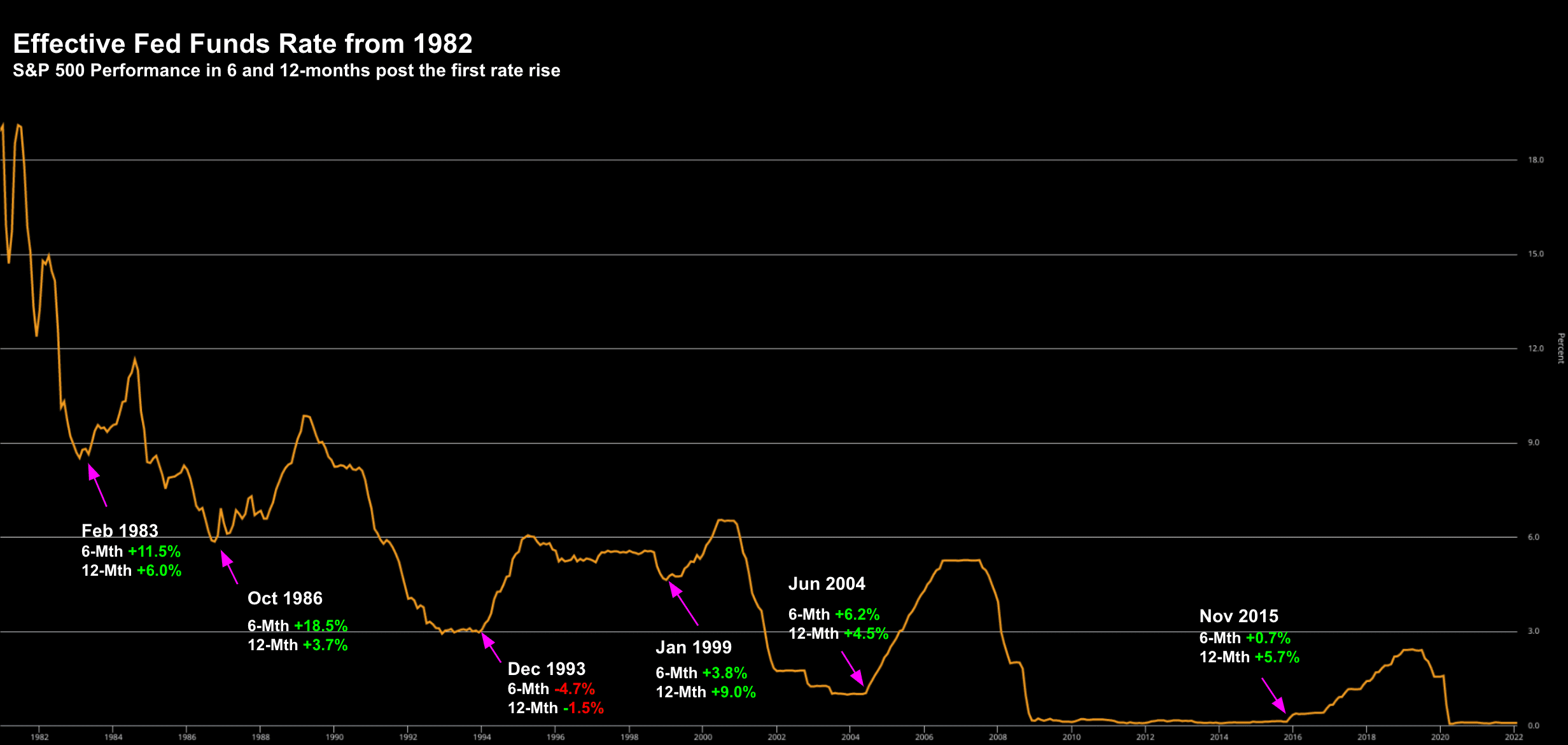The image size is (1568, 745).
Task: Click the 2008 x-axis tick label
Action: point(997,737)
